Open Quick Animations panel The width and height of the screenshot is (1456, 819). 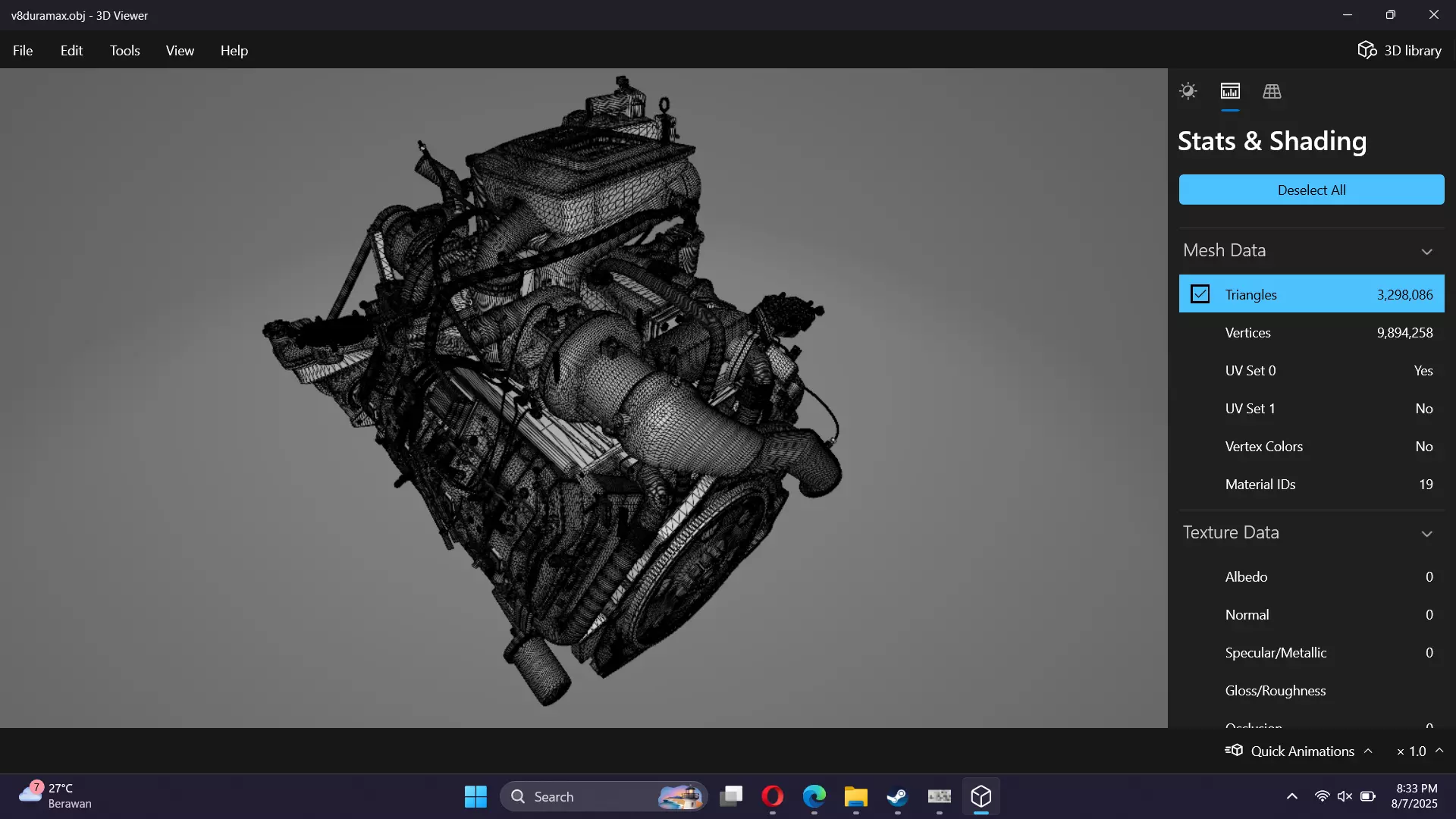[x=1298, y=751]
